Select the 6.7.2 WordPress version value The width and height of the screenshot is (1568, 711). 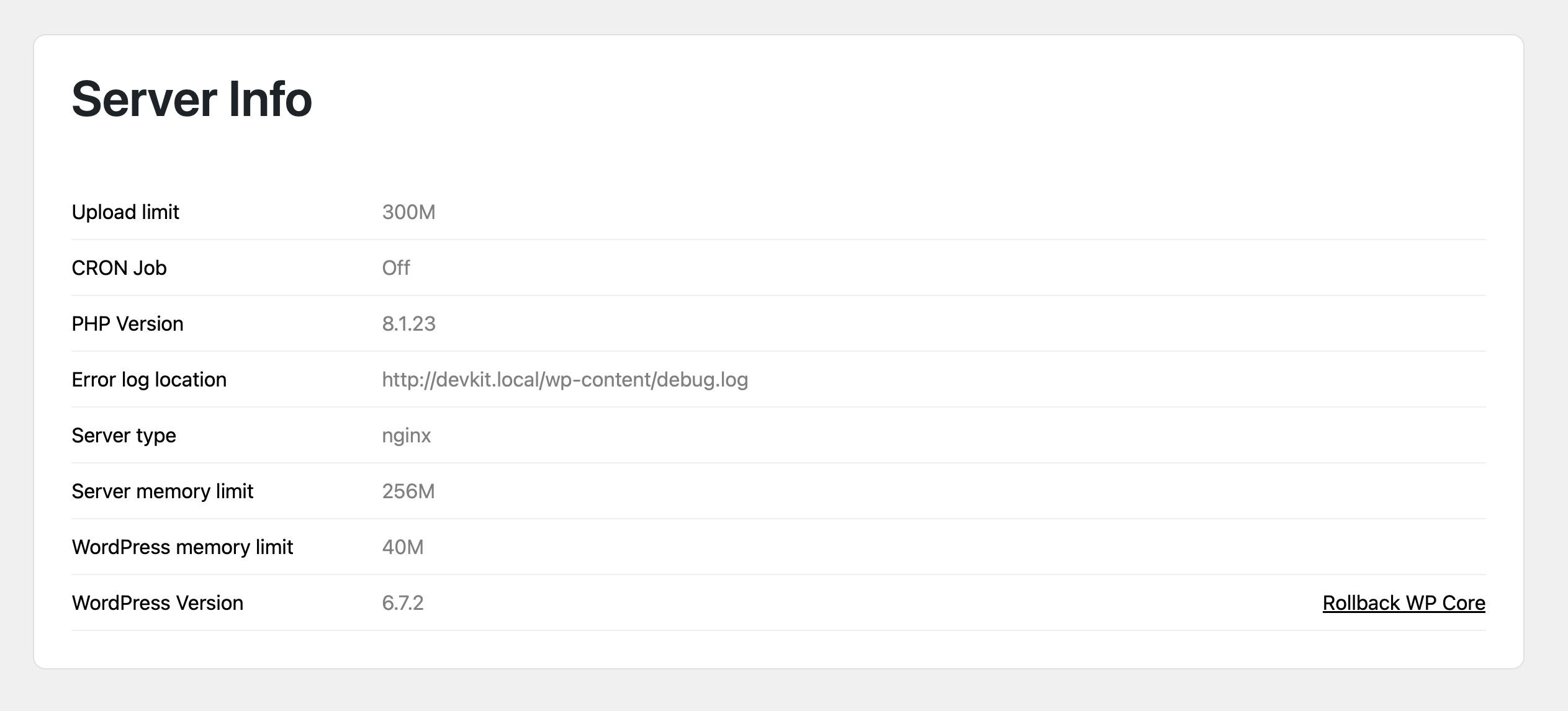coord(403,603)
